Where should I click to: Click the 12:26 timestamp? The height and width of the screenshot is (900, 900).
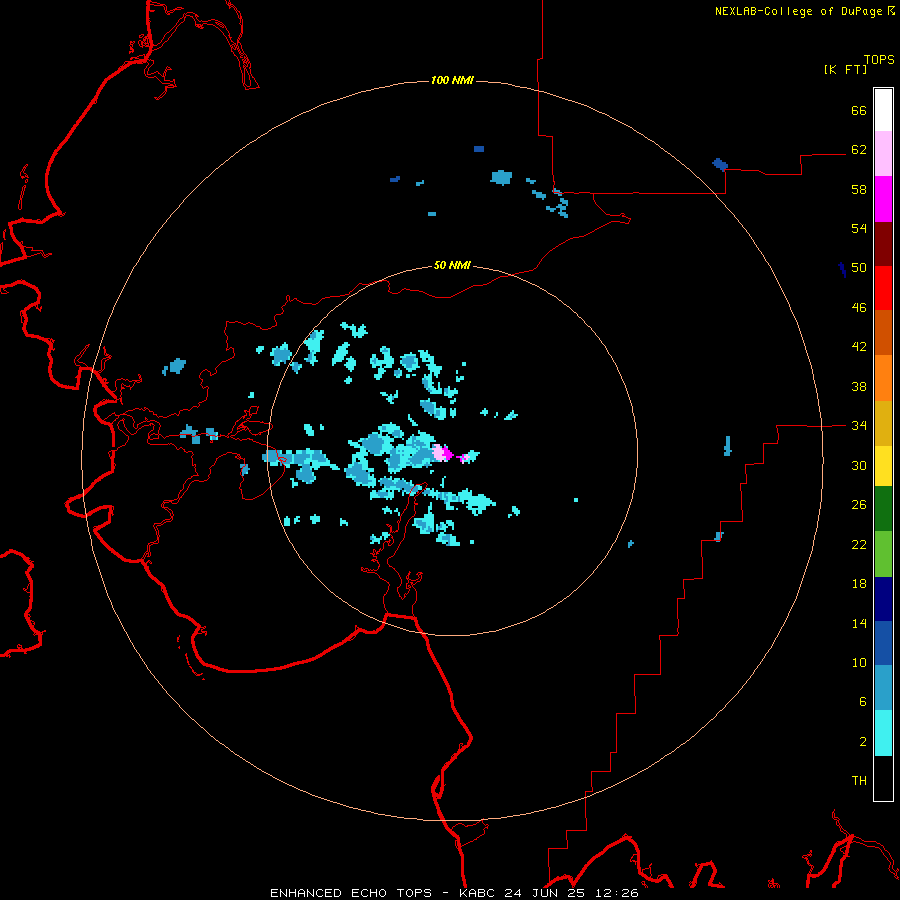click(x=615, y=893)
